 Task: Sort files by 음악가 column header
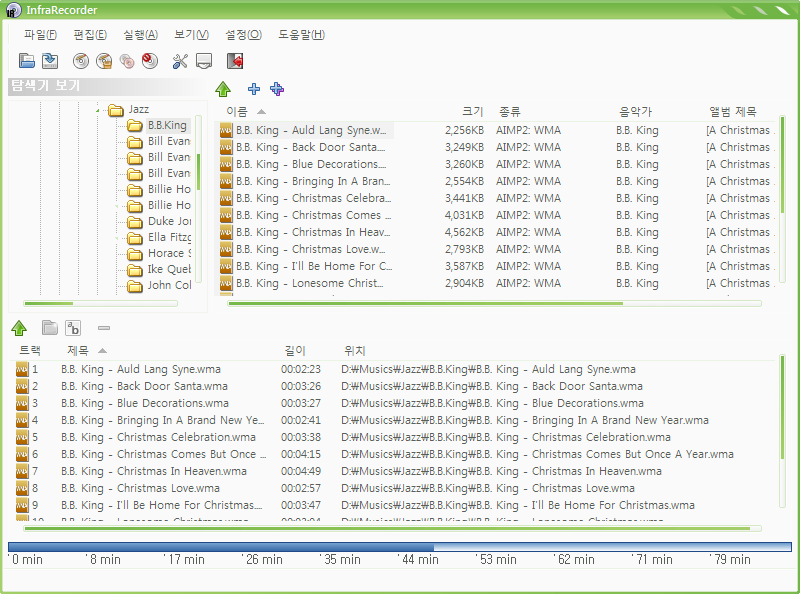point(635,112)
